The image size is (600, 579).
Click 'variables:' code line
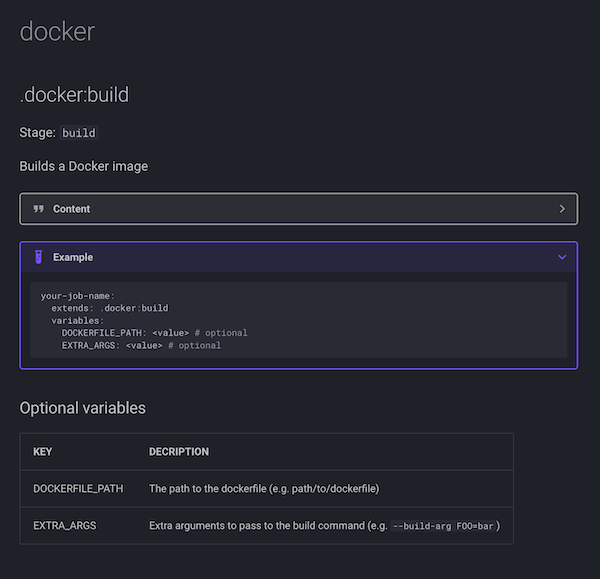[x=78, y=321]
